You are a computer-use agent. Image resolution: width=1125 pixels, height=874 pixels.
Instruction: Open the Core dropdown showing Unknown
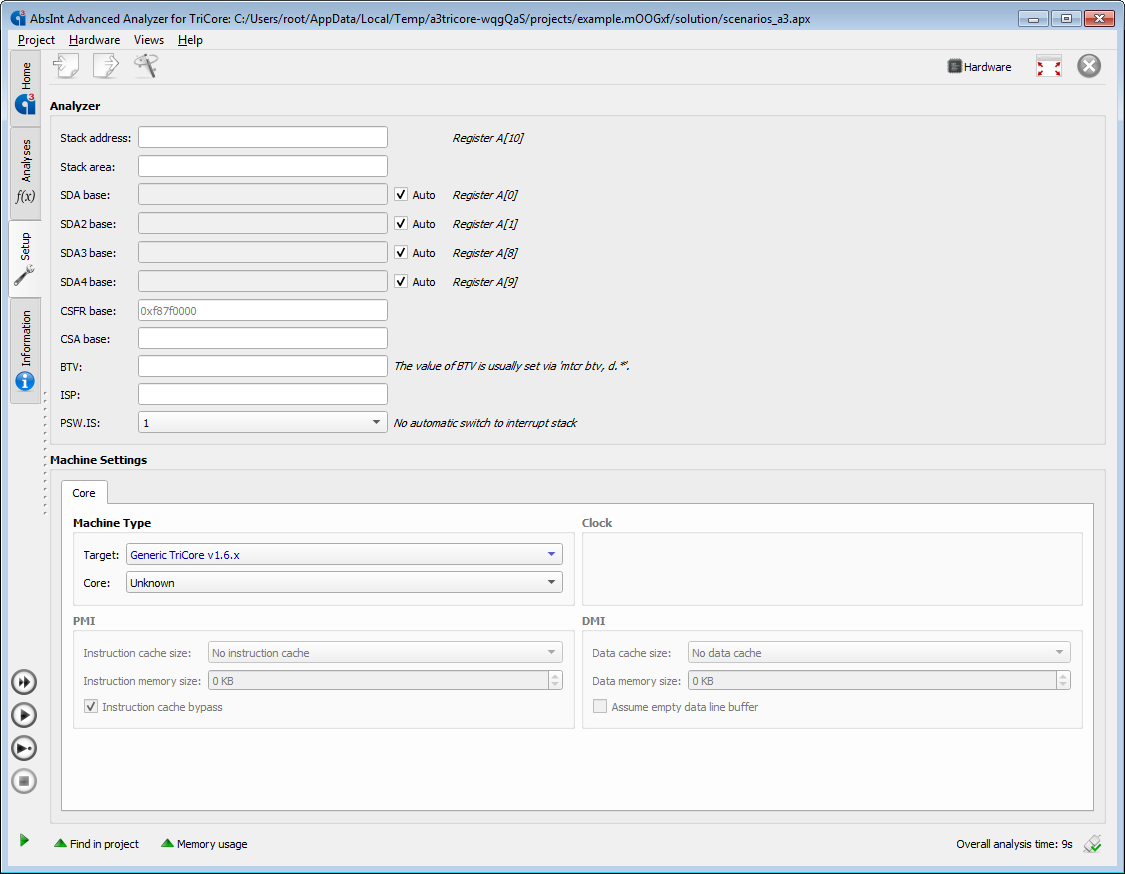pyautogui.click(x=344, y=583)
